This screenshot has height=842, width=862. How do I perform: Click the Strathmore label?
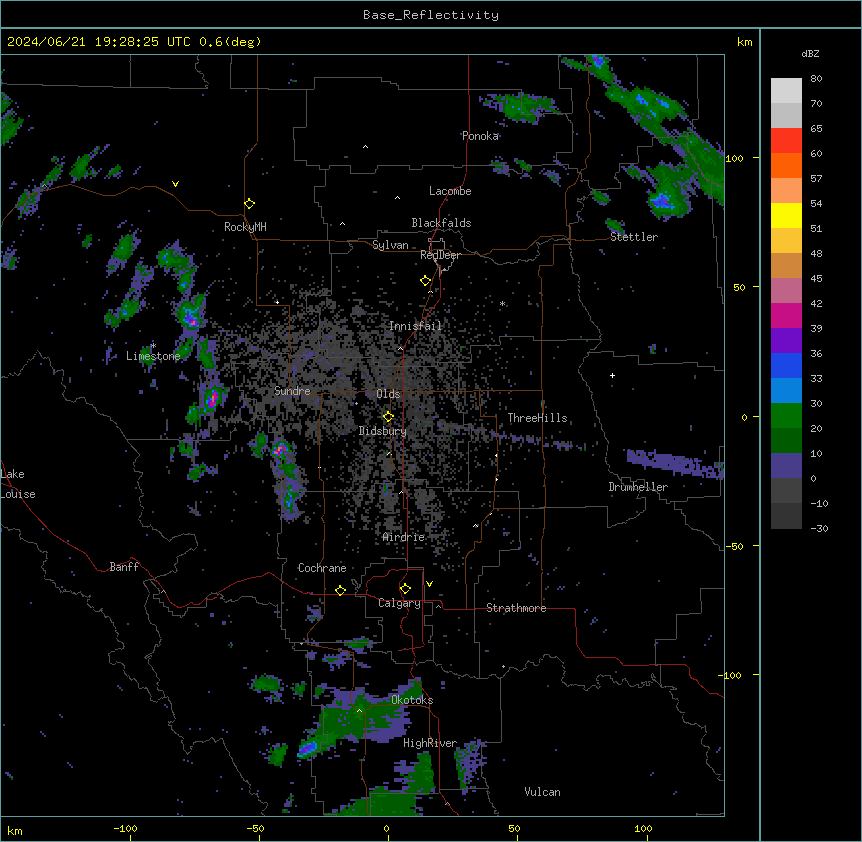point(516,608)
